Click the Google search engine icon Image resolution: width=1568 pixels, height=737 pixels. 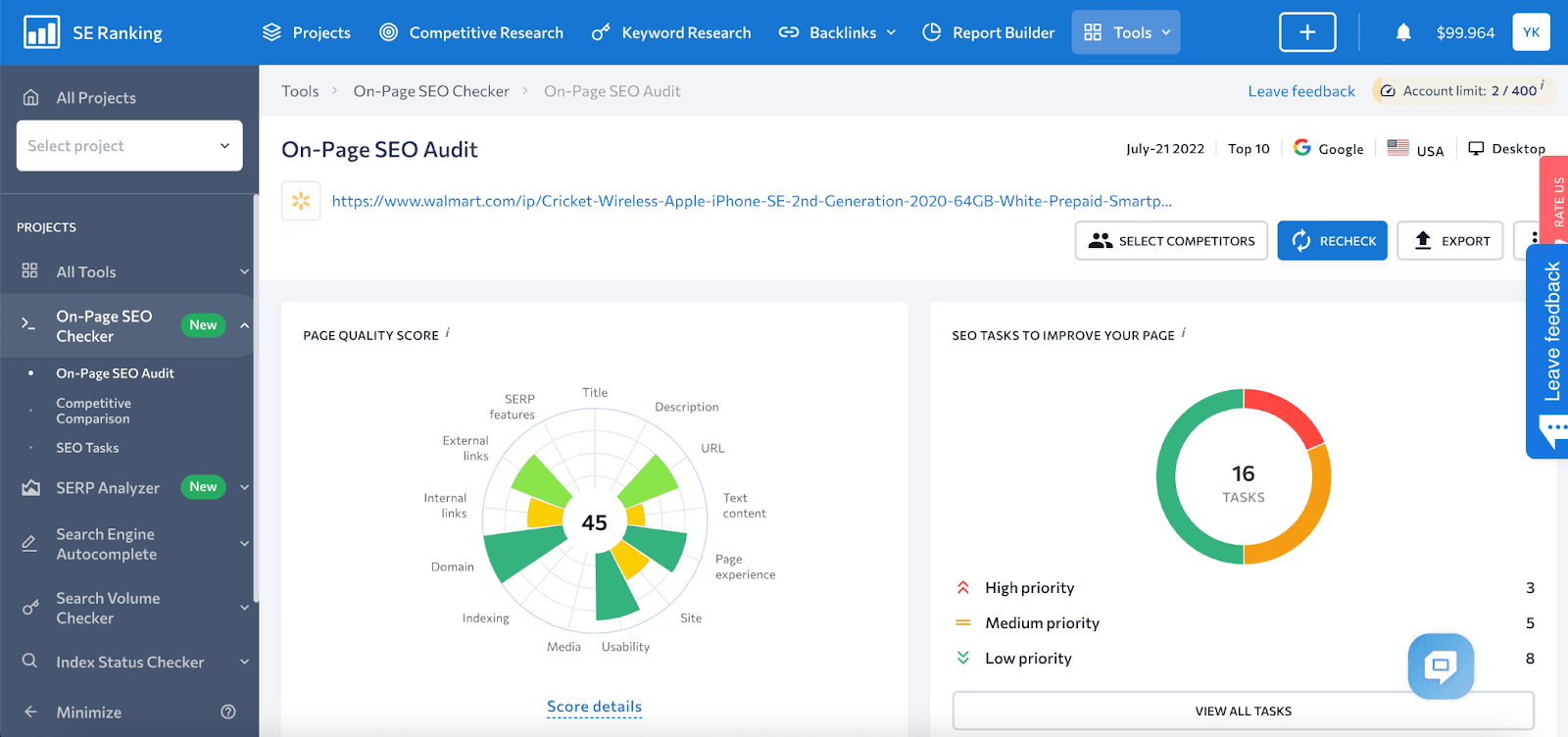pos(1302,147)
